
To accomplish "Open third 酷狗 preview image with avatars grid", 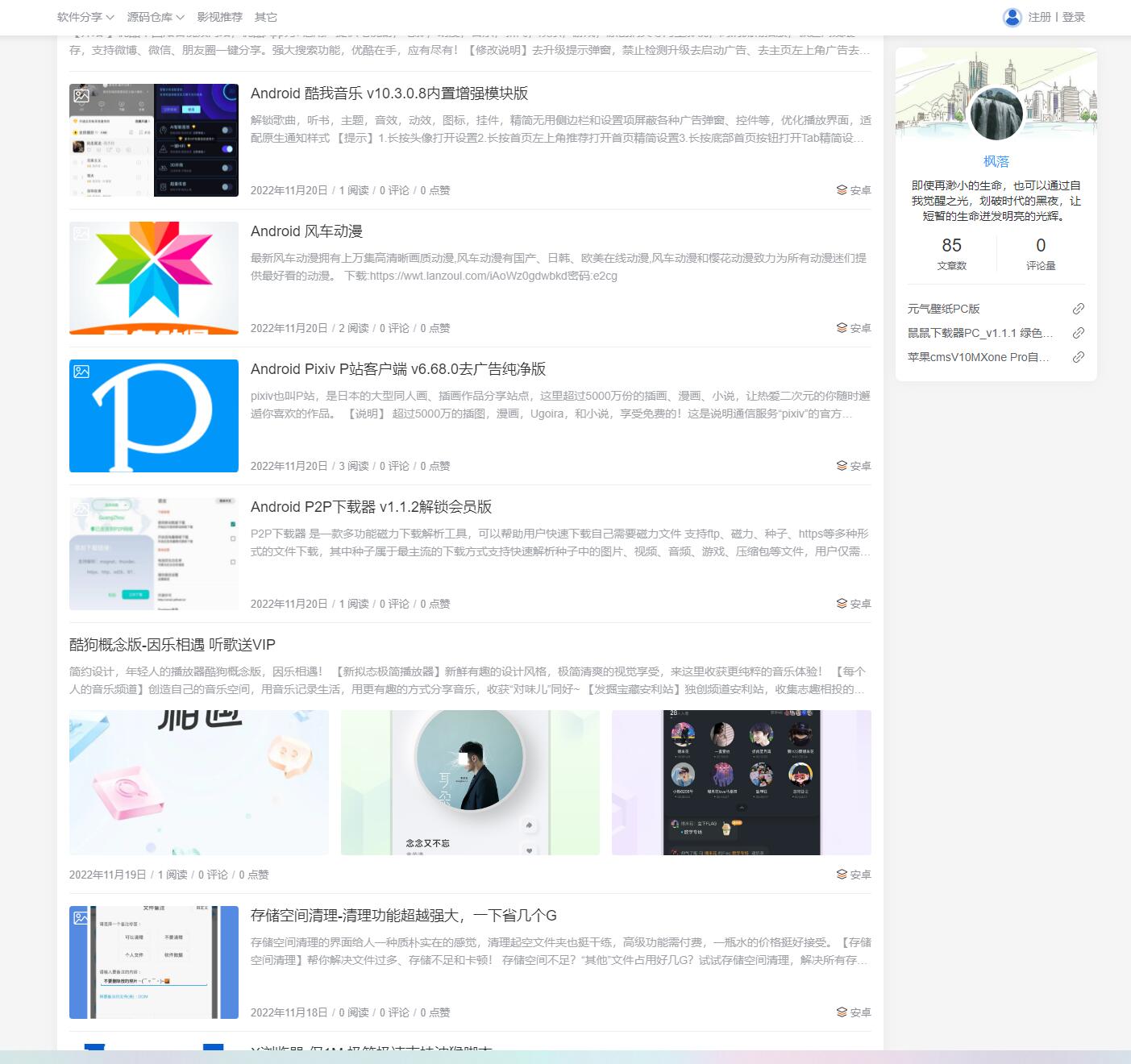I will [742, 783].
